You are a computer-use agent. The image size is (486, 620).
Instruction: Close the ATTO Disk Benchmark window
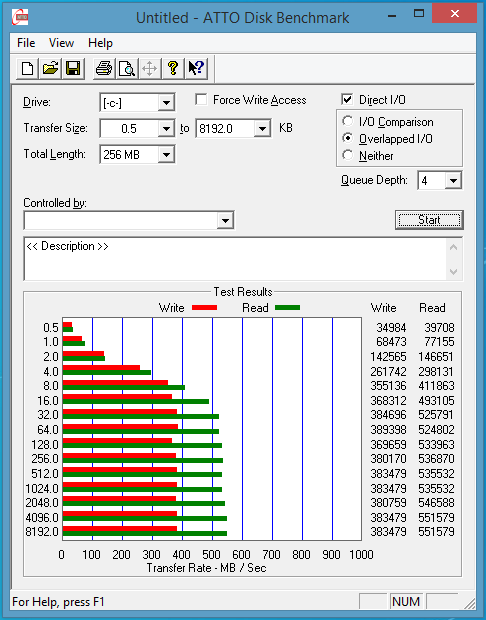coord(454,14)
